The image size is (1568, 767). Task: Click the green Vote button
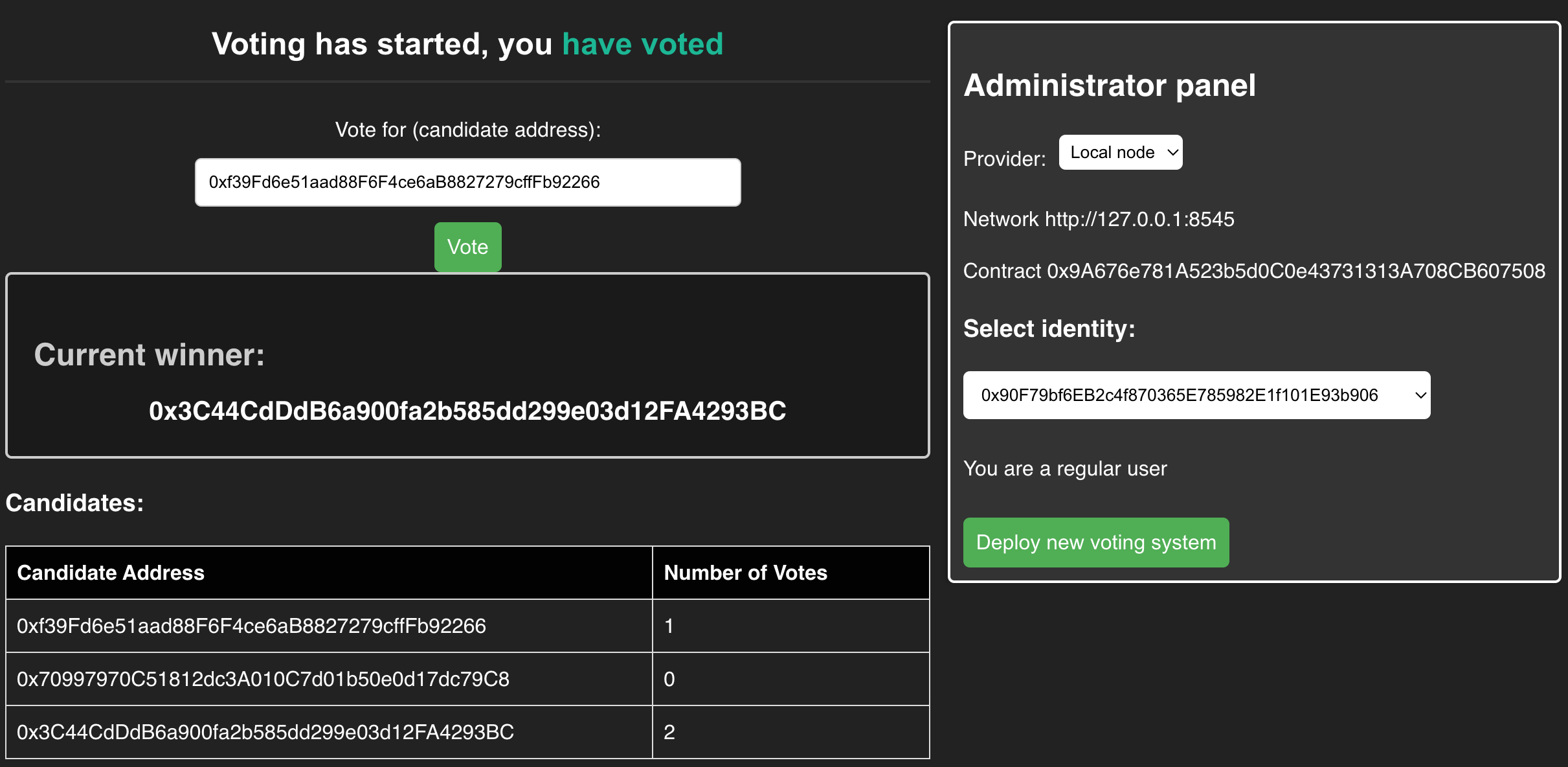click(x=467, y=247)
